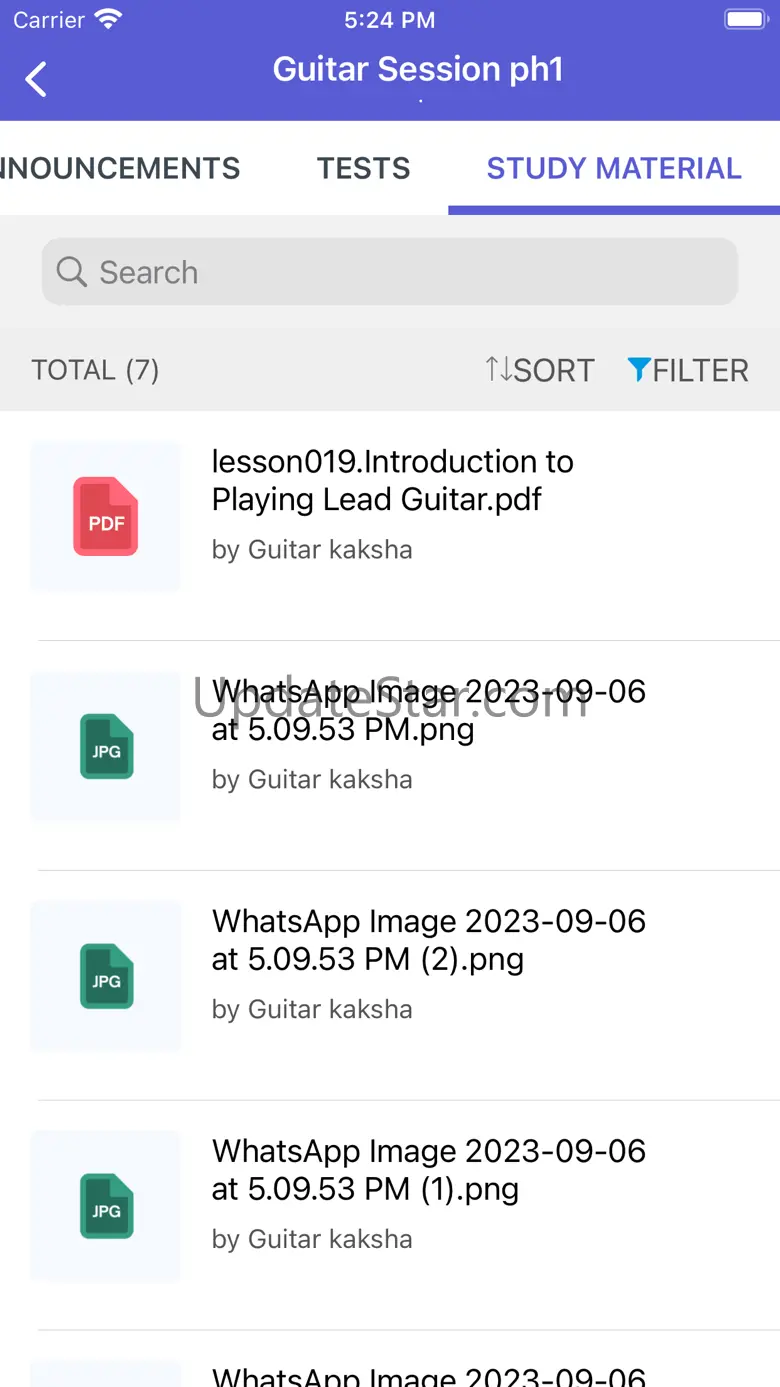Tap the TOTAL (7) count label
This screenshot has width=780, height=1387.
tap(95, 370)
